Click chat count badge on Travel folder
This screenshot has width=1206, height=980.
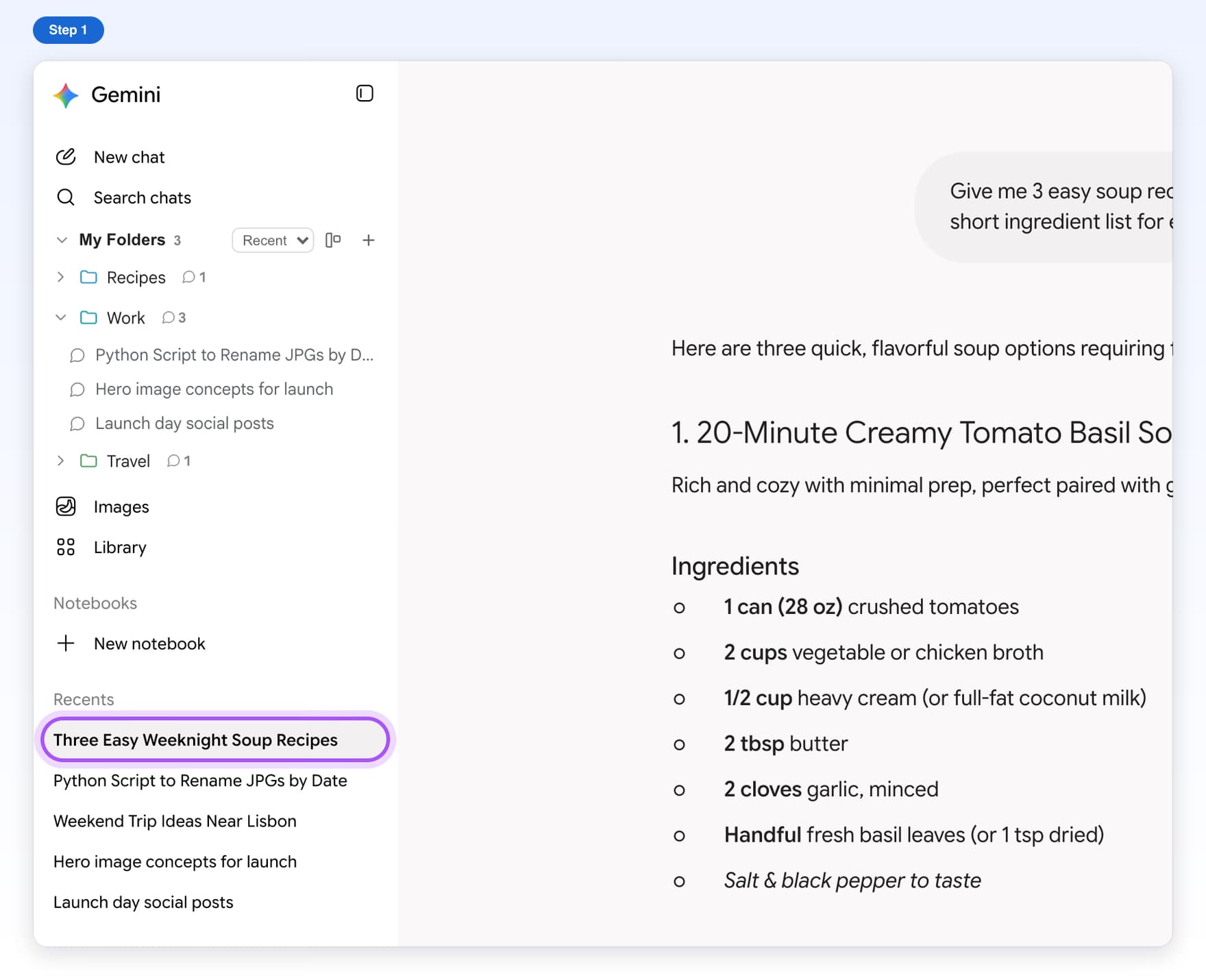[x=178, y=461]
